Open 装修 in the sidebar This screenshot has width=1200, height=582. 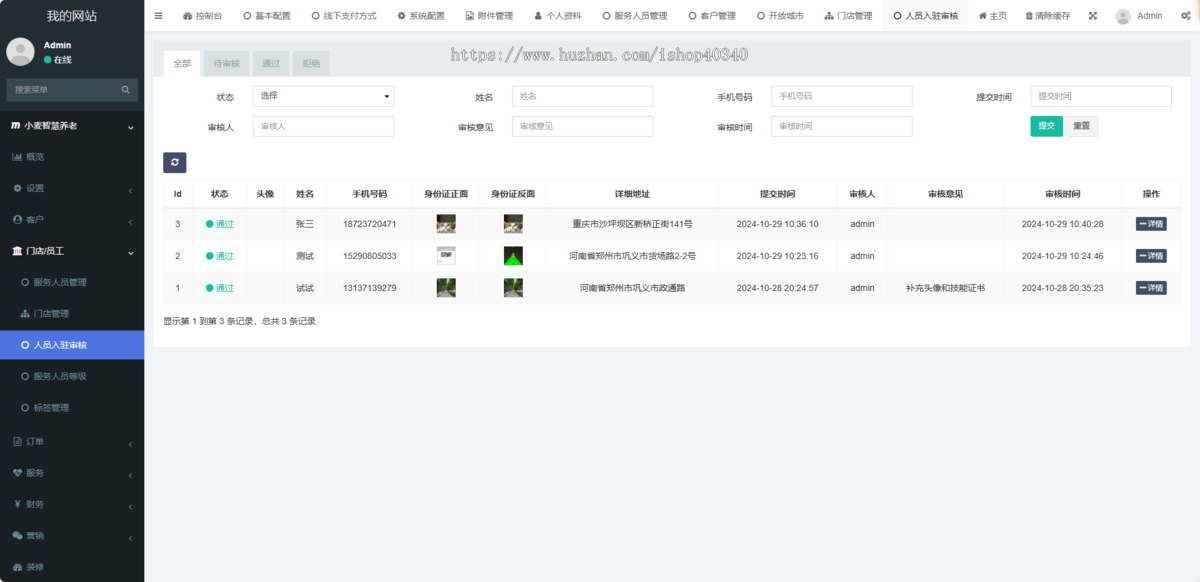72,567
